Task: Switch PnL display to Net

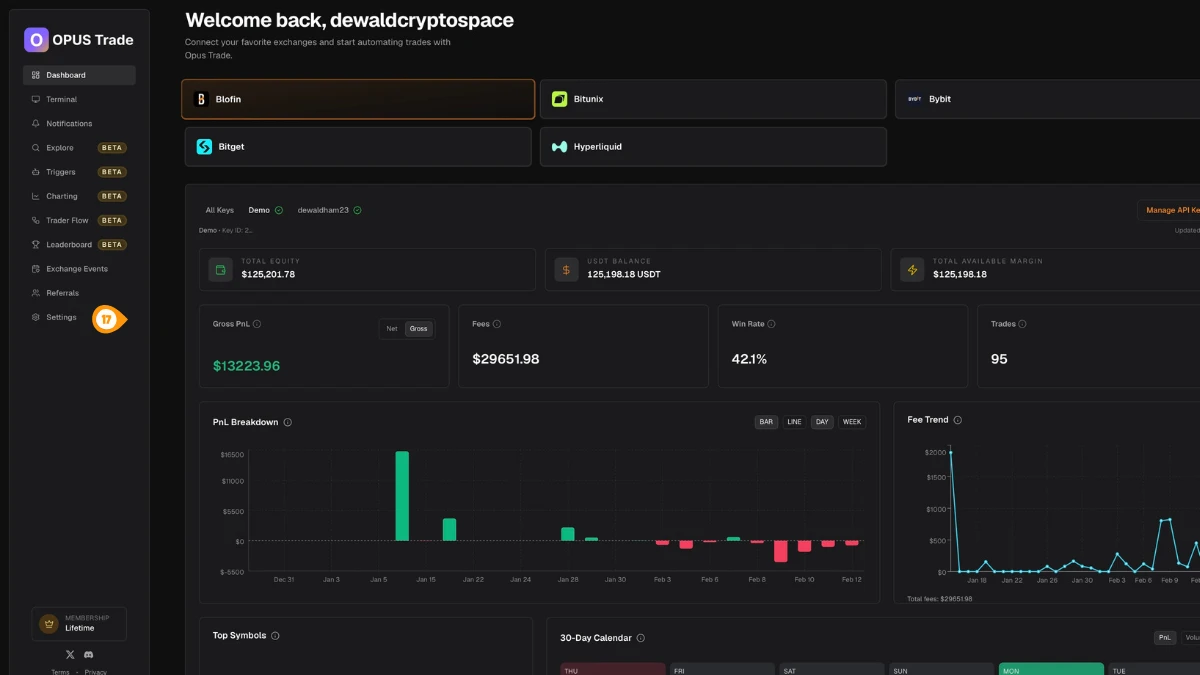Action: (392, 329)
